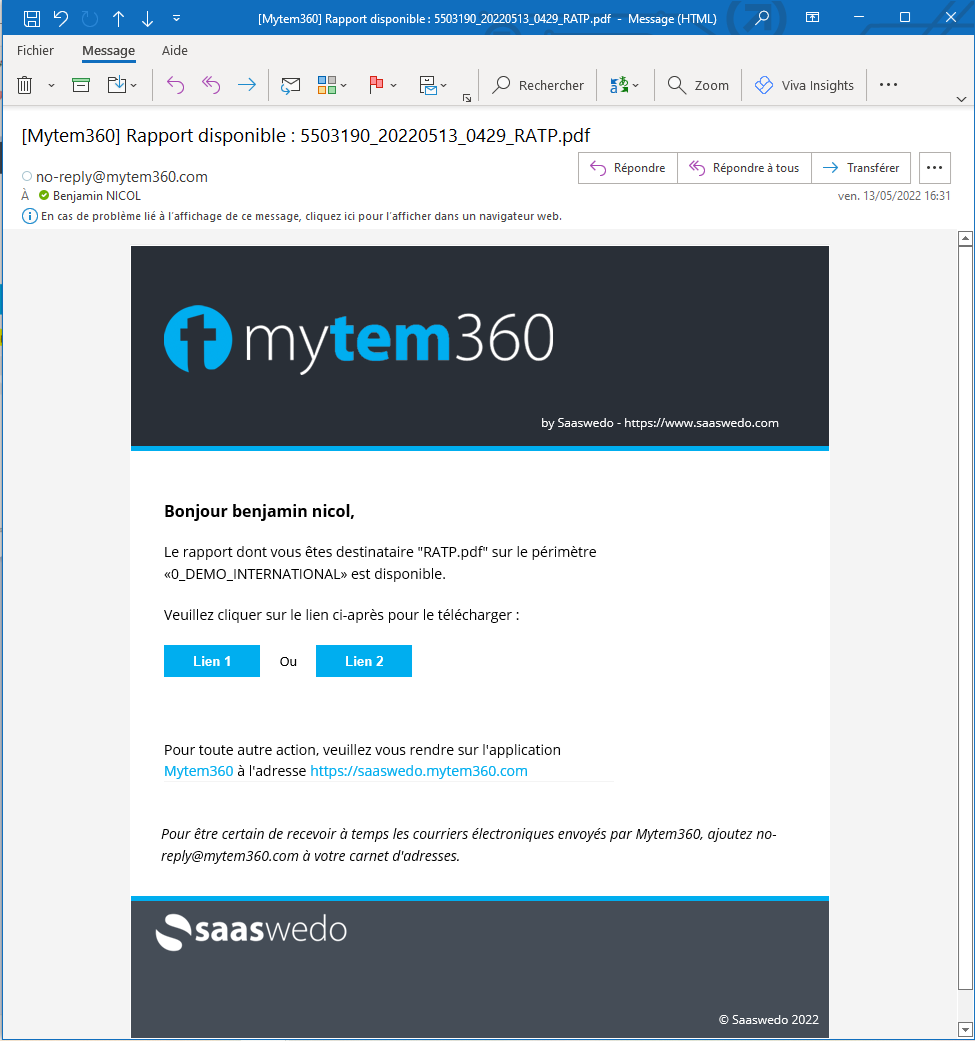Click the Save icon in title bar
The image size is (975, 1041).
pos(31,19)
